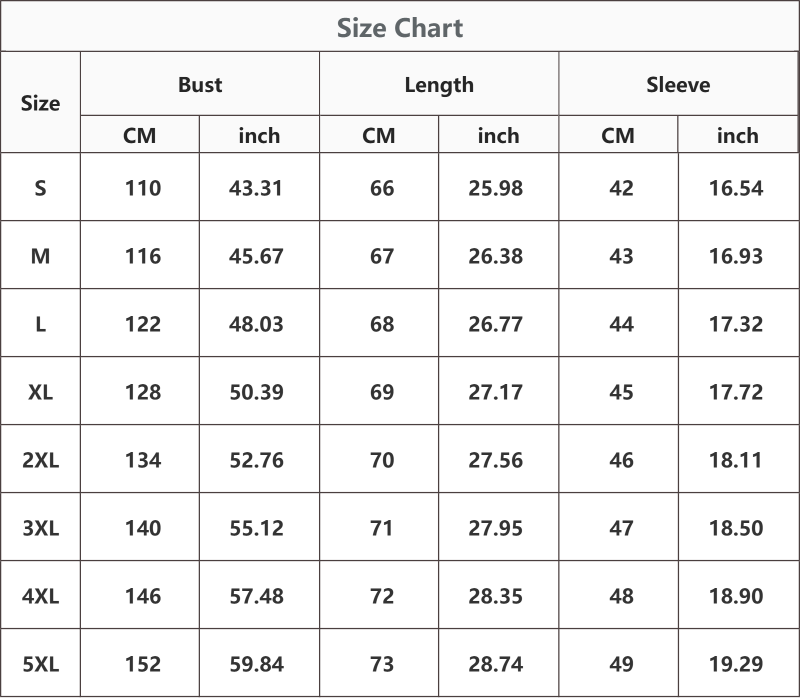Click the Size header cell
The height and width of the screenshot is (698, 800).
pyautogui.click(x=40, y=104)
